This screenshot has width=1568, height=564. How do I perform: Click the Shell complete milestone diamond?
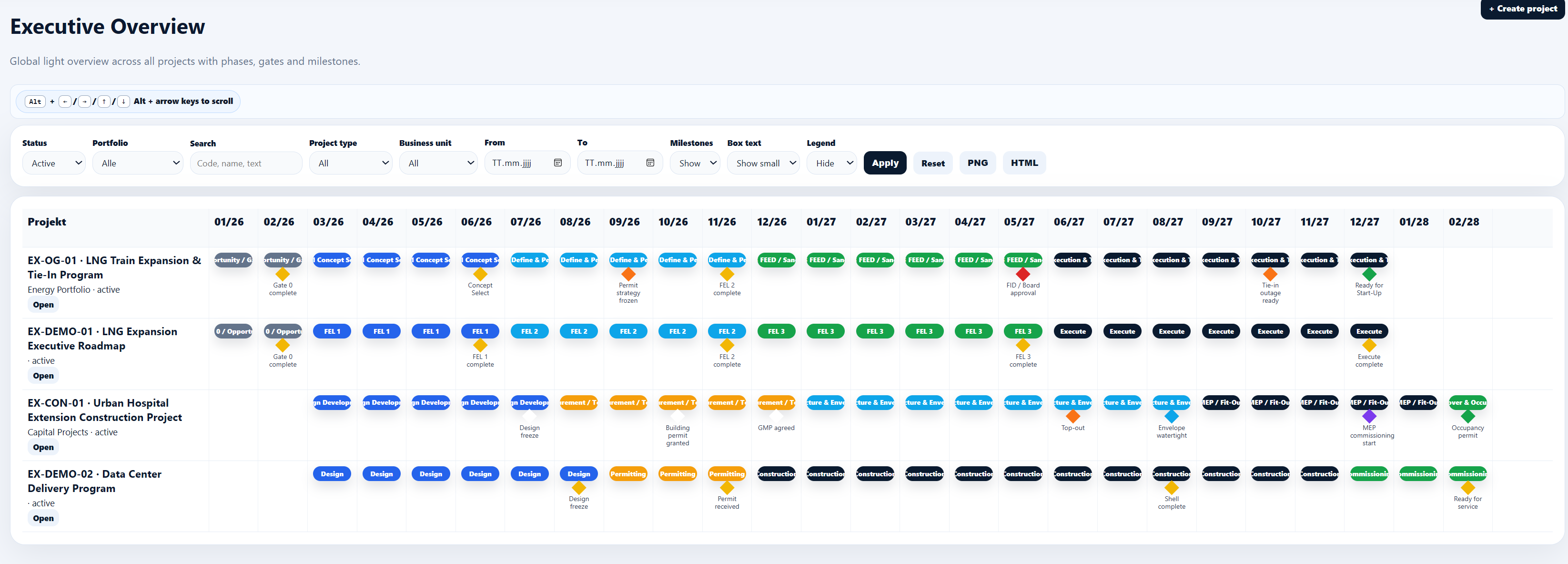coord(1171,488)
